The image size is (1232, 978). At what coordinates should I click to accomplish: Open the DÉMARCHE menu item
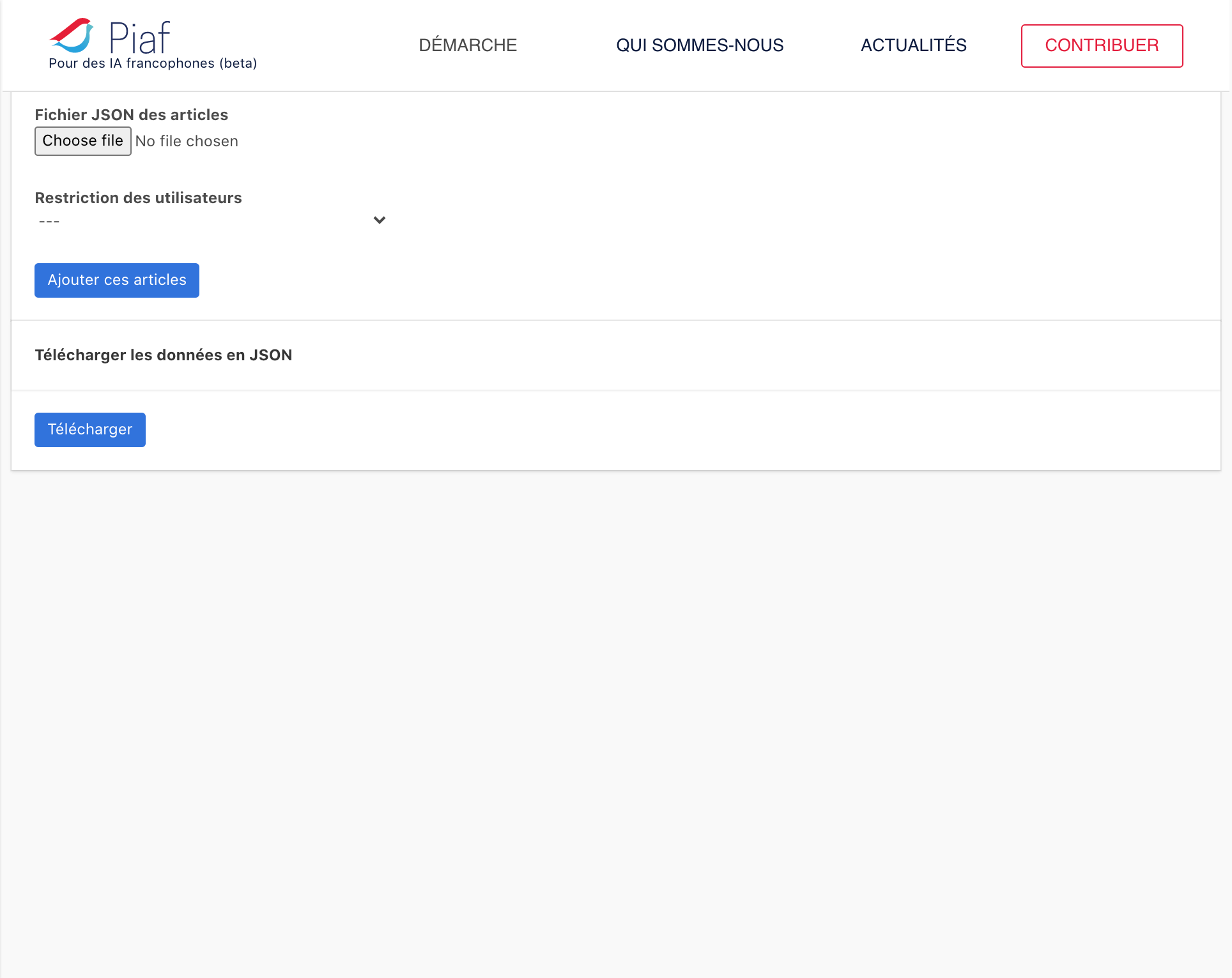pos(468,45)
